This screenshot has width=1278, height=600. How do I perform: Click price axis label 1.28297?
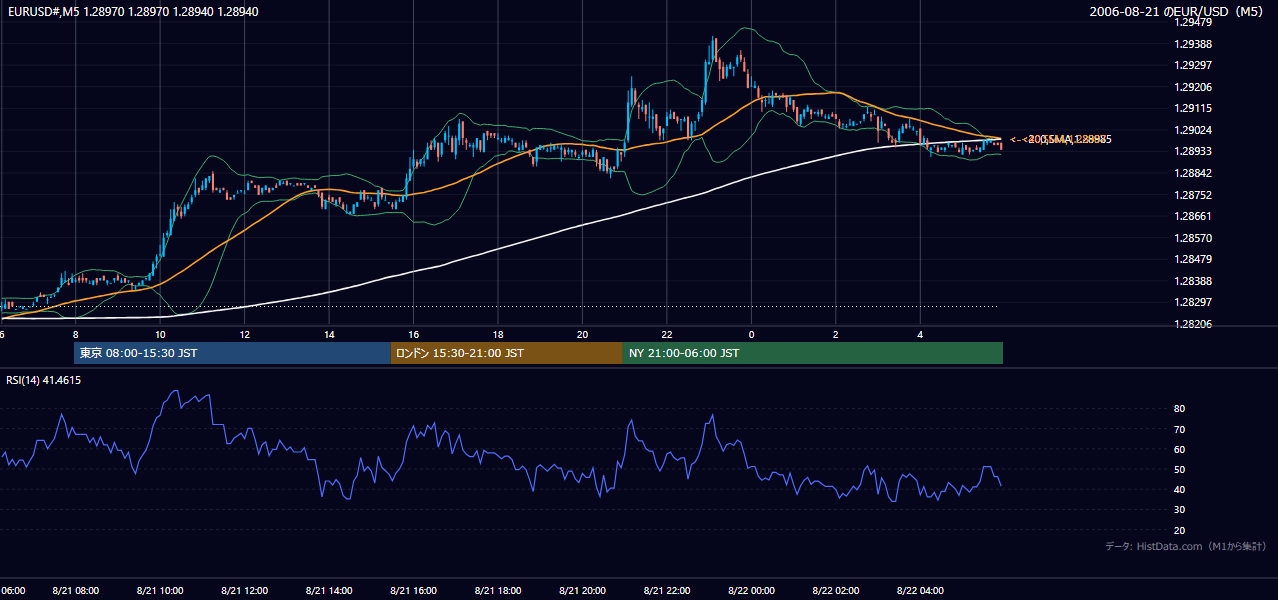tap(1193, 302)
